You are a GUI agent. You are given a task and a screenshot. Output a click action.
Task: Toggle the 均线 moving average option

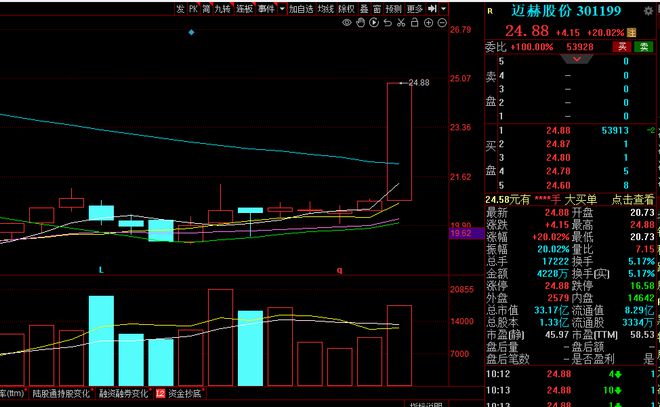pyautogui.click(x=326, y=9)
